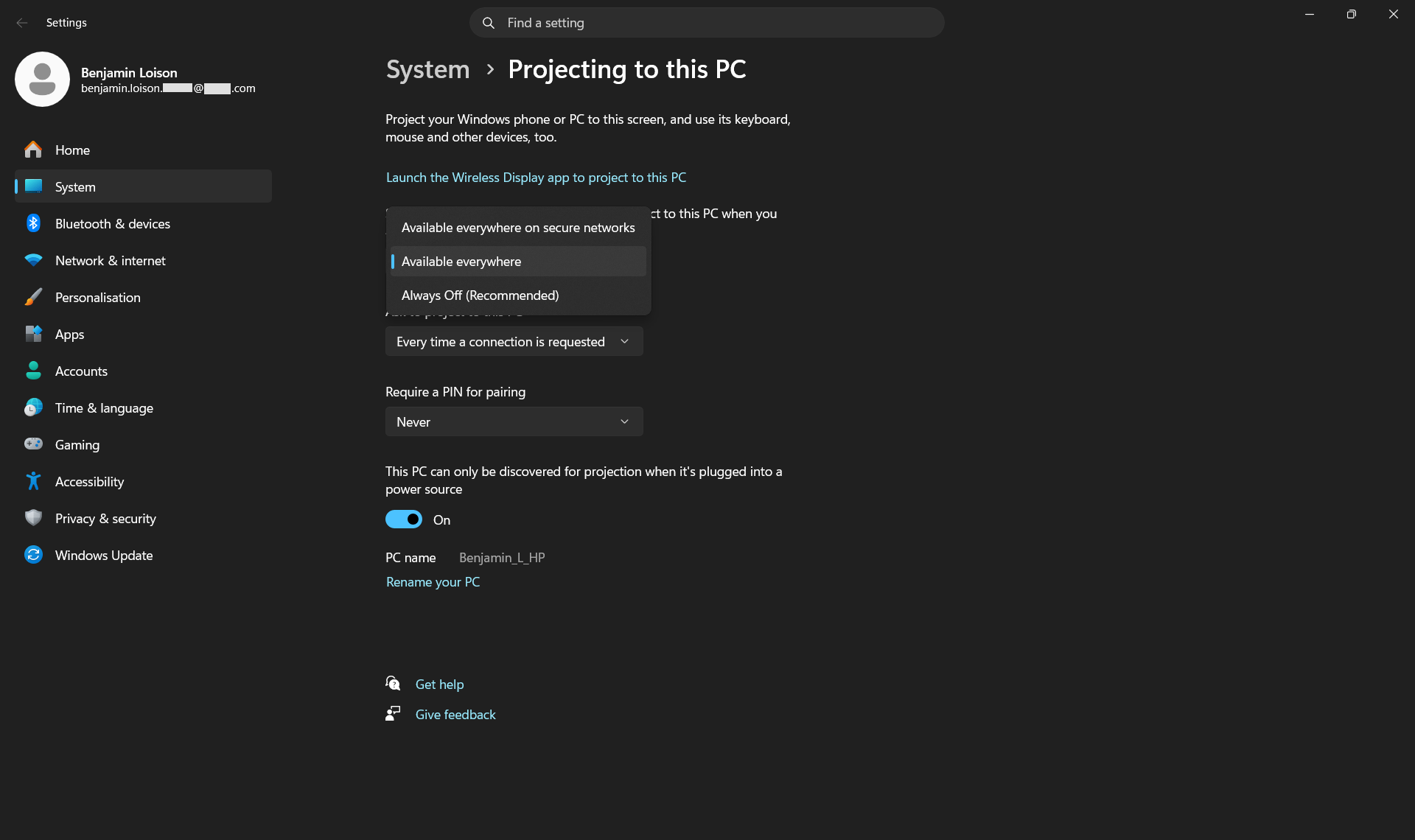Click Launch the Wireless Display app link
The width and height of the screenshot is (1415, 840).
point(536,178)
